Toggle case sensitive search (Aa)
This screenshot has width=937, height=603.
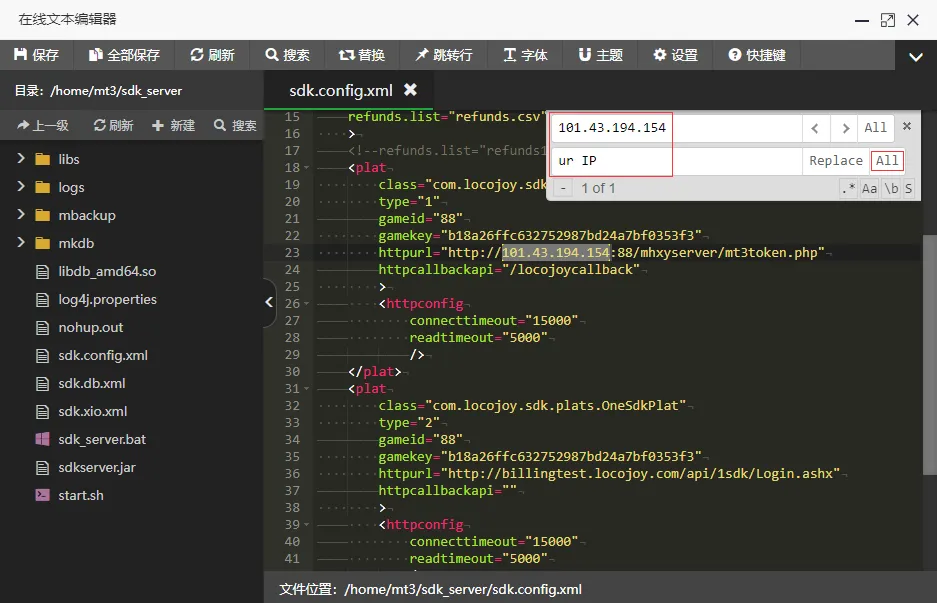[x=869, y=188]
